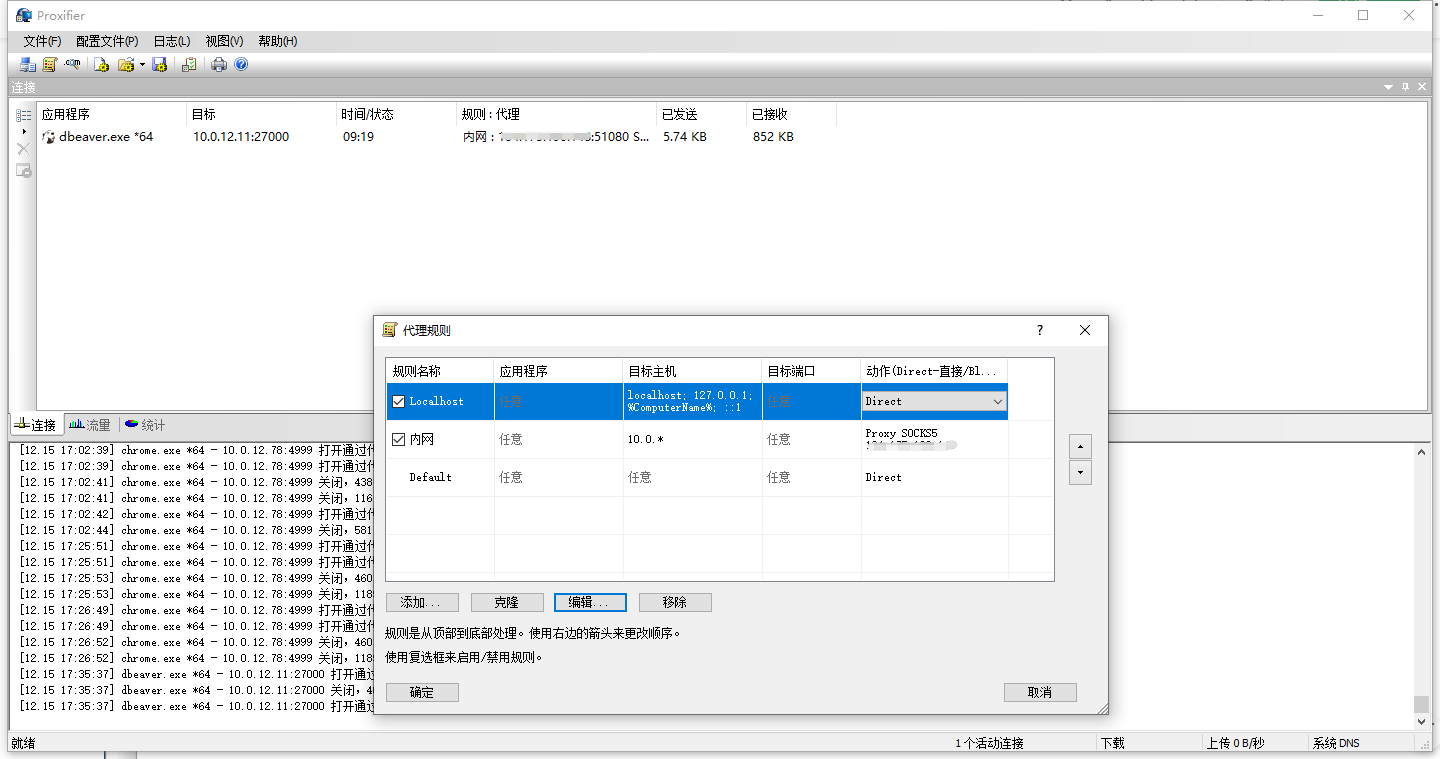Click the .com name resolution icon
The image size is (1440, 759).
(x=71, y=64)
